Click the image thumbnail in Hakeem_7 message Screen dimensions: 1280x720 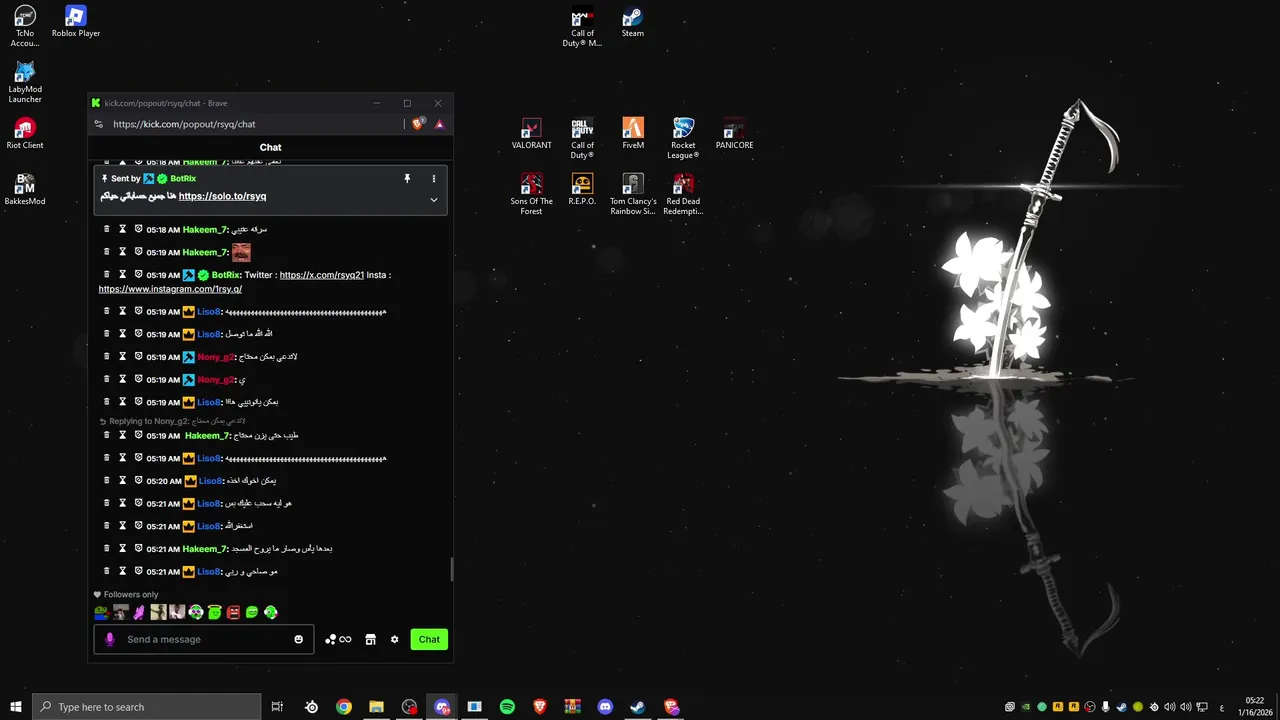coord(241,252)
